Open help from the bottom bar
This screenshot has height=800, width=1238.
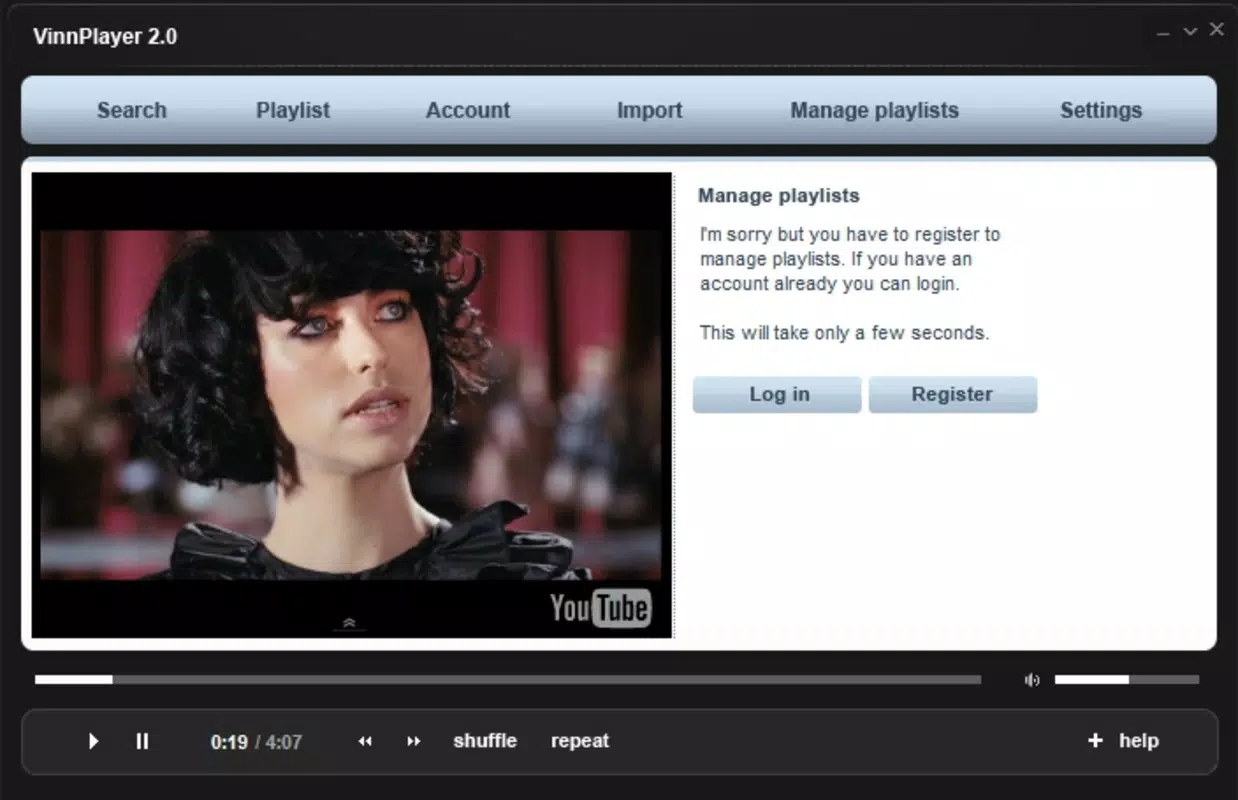pyautogui.click(x=1139, y=741)
